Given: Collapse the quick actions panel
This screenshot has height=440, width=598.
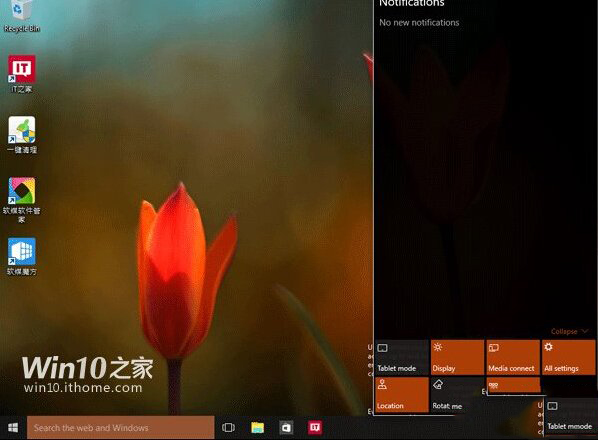Looking at the screenshot, I should point(569,331).
